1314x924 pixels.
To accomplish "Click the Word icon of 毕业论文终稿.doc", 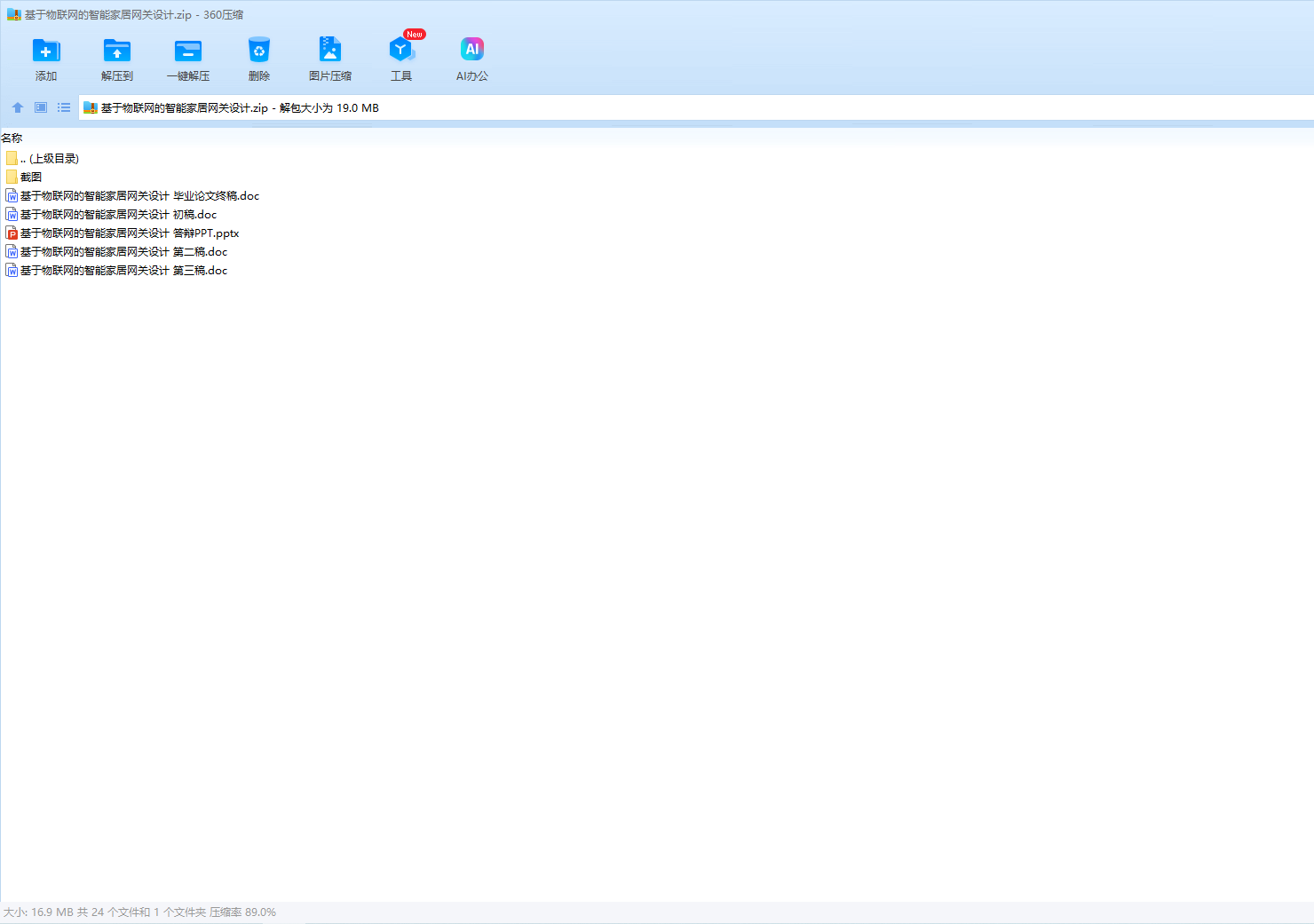I will click(12, 195).
